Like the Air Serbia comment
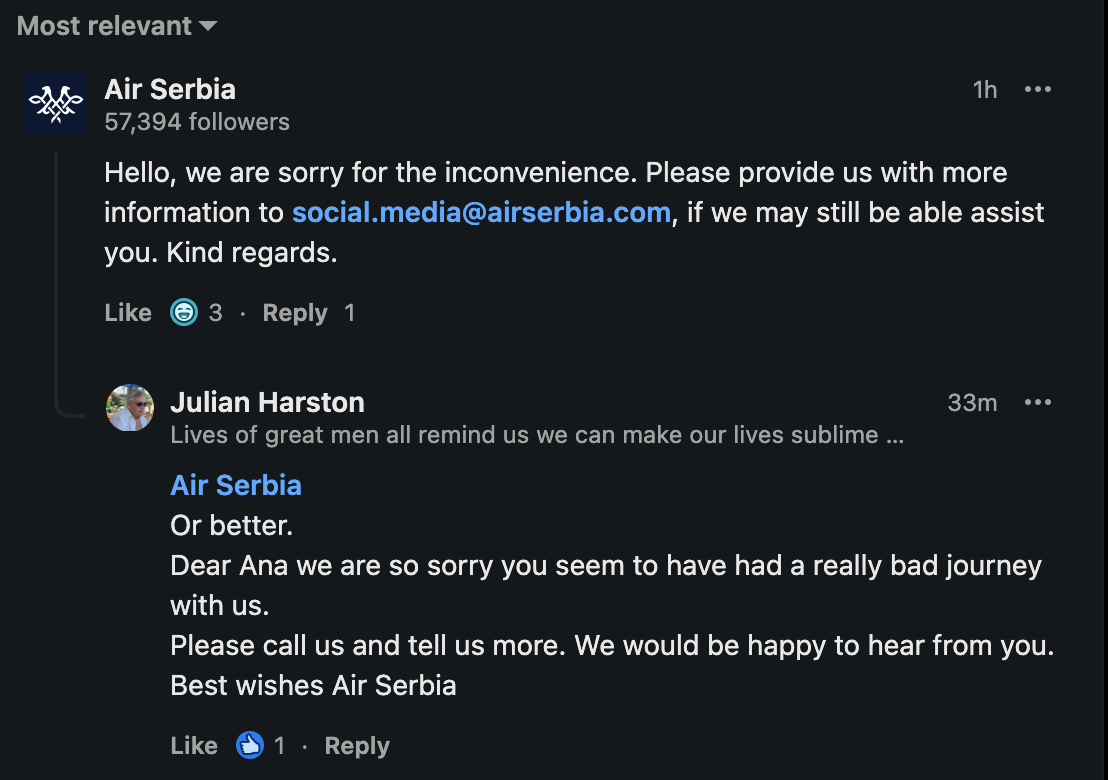The image size is (1108, 780). [128, 313]
